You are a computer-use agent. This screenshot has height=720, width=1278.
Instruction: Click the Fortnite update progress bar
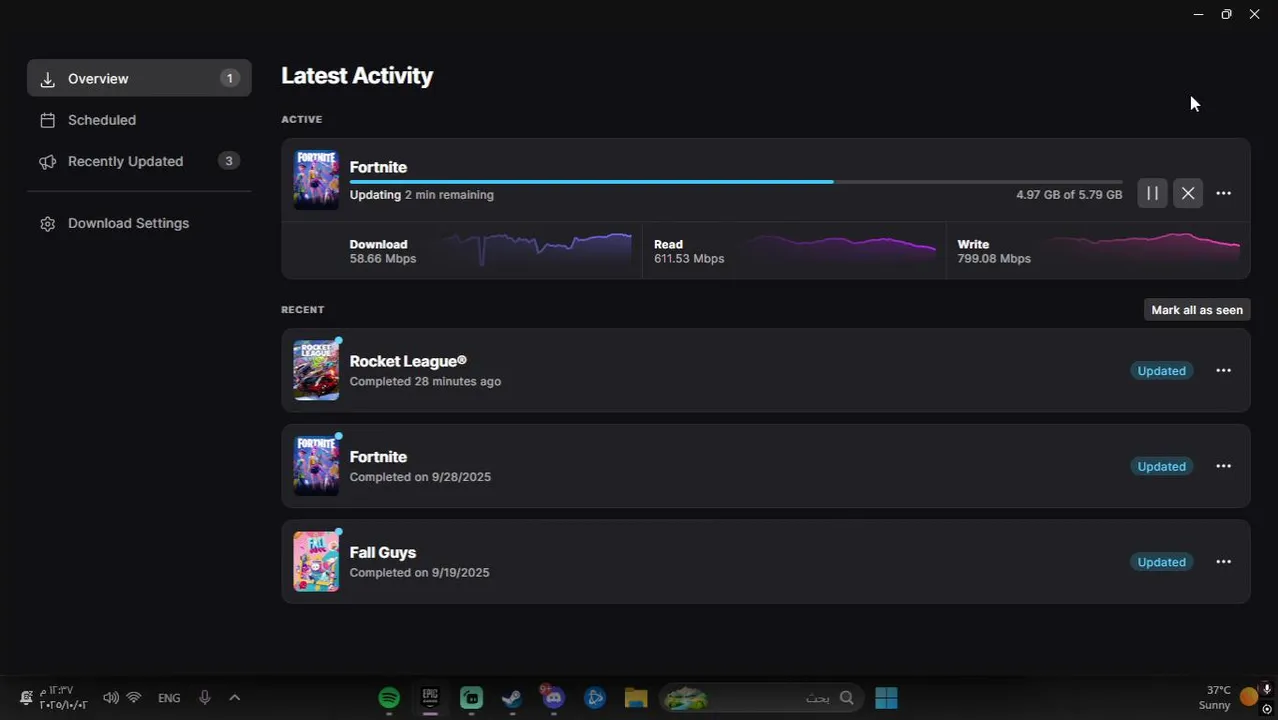click(x=736, y=182)
